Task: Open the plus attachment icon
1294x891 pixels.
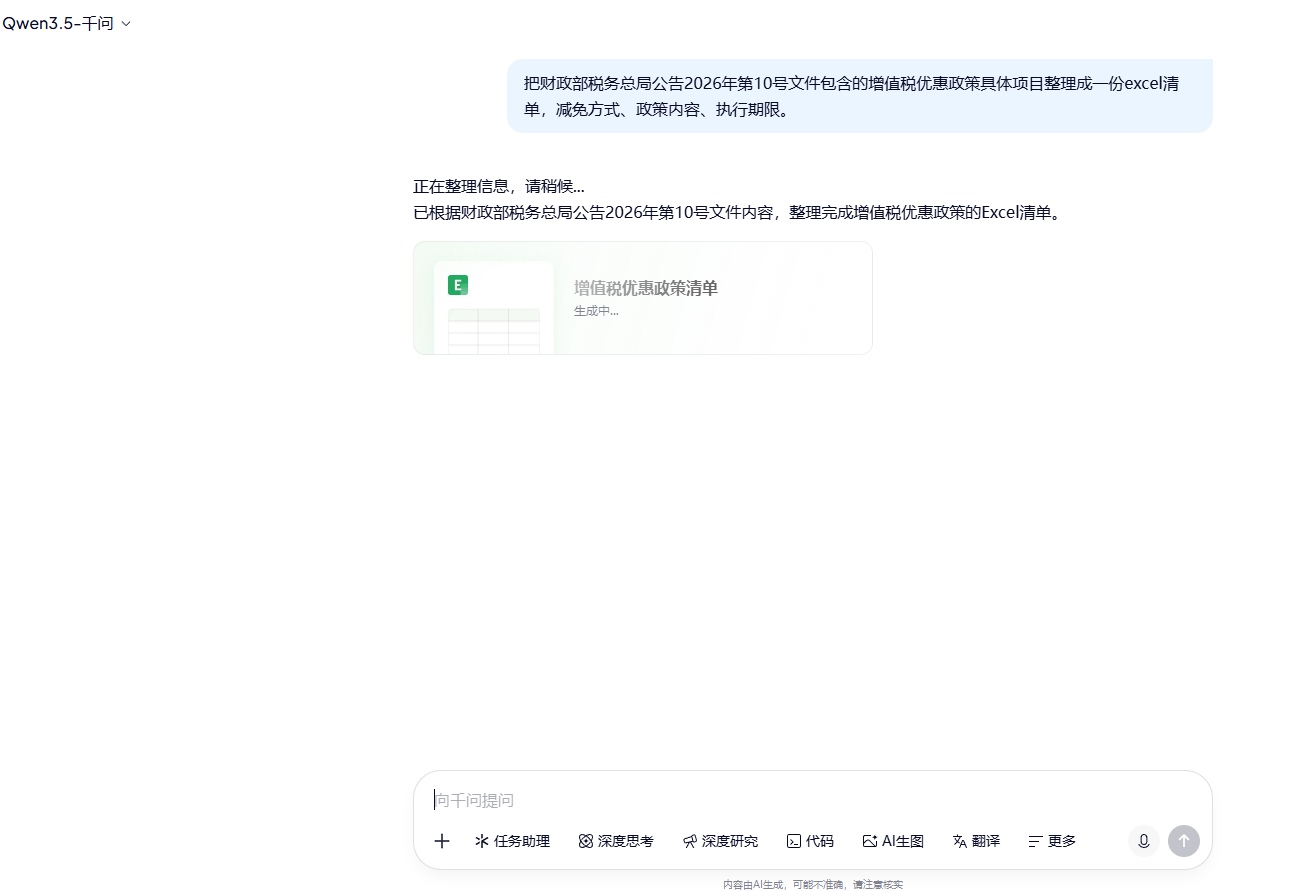Action: [441, 841]
